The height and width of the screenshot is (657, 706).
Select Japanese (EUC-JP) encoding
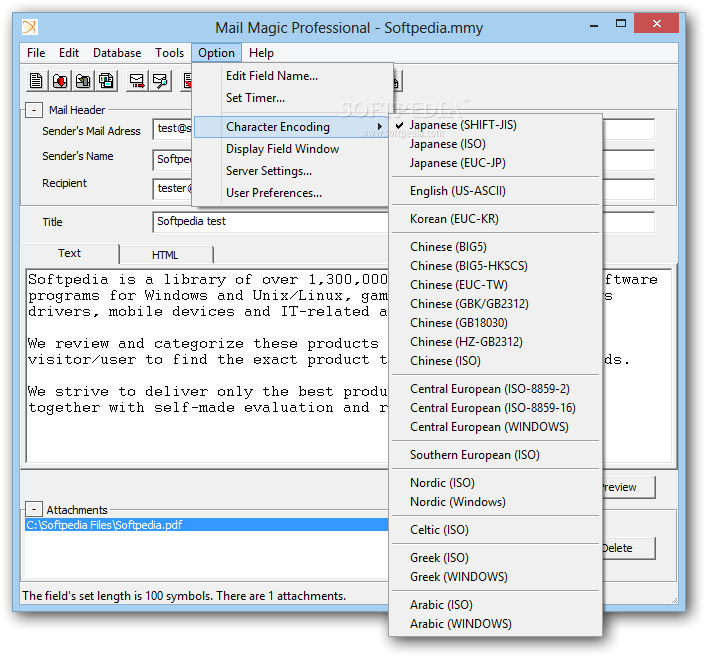click(x=496, y=163)
